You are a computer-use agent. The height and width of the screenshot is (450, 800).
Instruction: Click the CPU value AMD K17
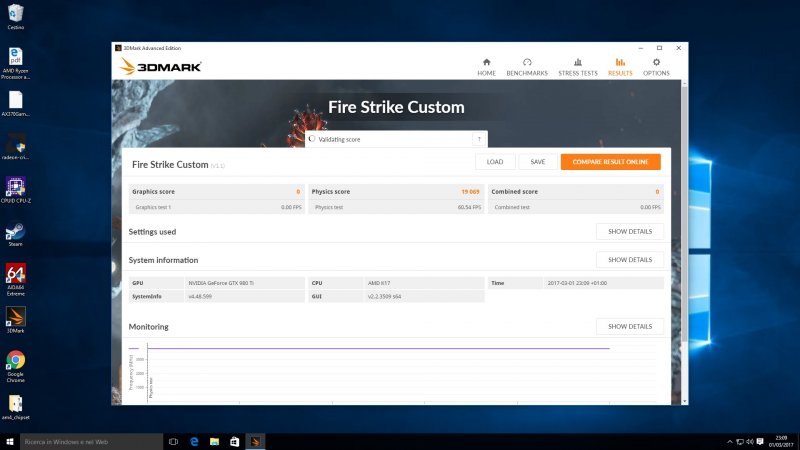point(379,283)
